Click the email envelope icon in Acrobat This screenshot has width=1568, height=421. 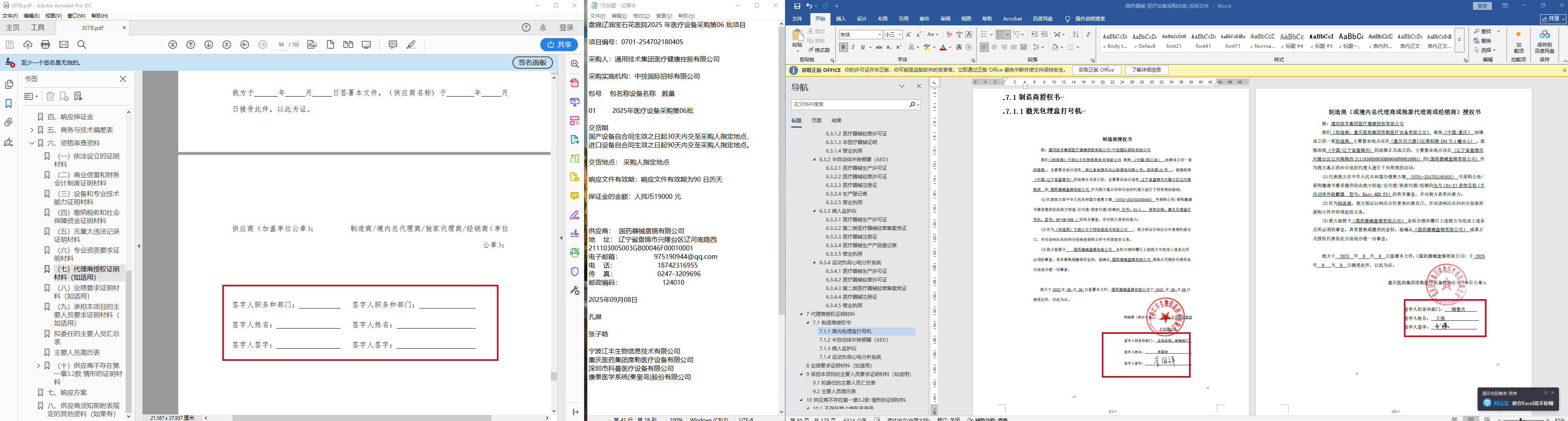[64, 45]
